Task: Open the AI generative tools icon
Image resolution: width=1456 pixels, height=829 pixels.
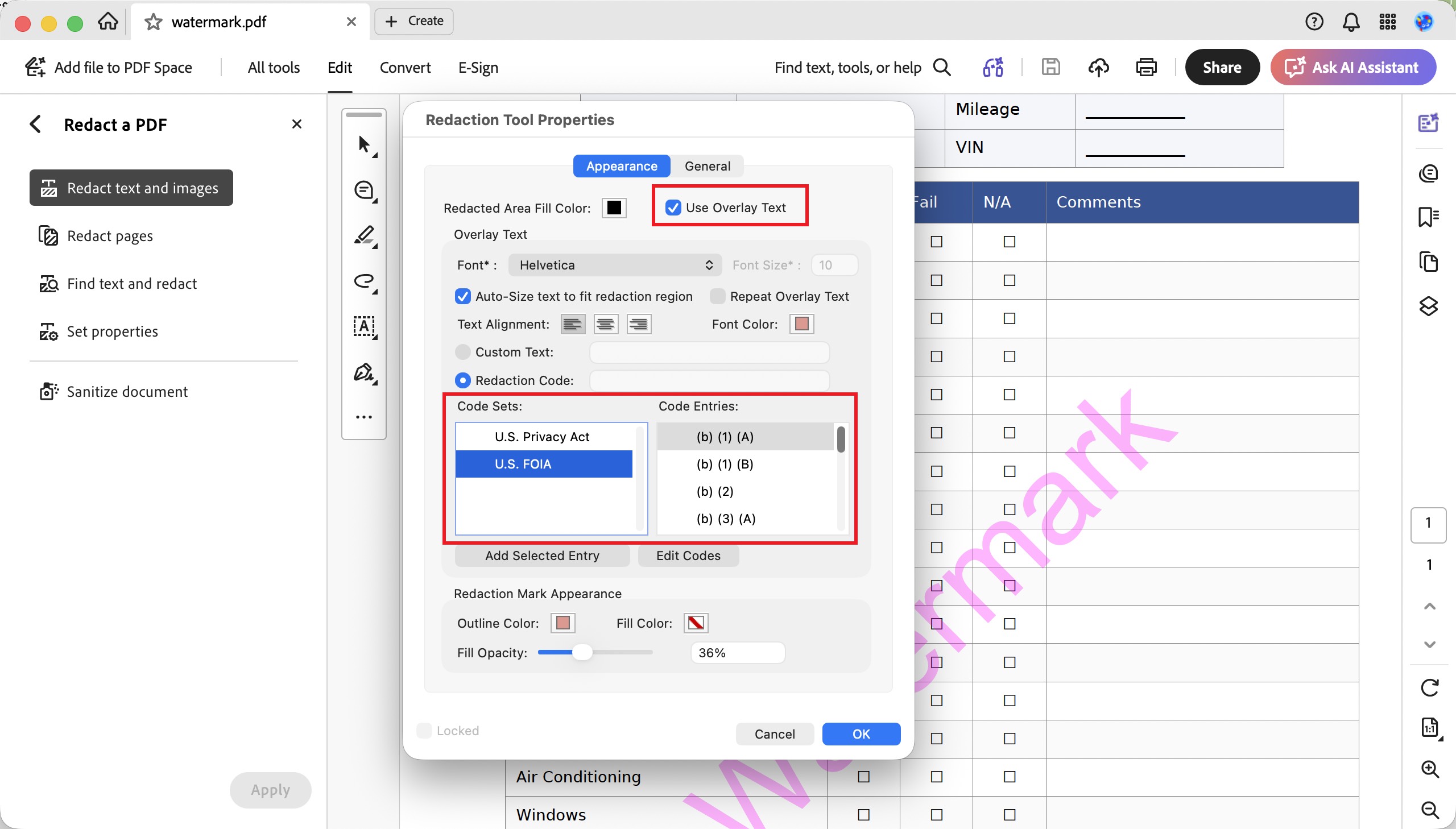Action: (x=992, y=67)
